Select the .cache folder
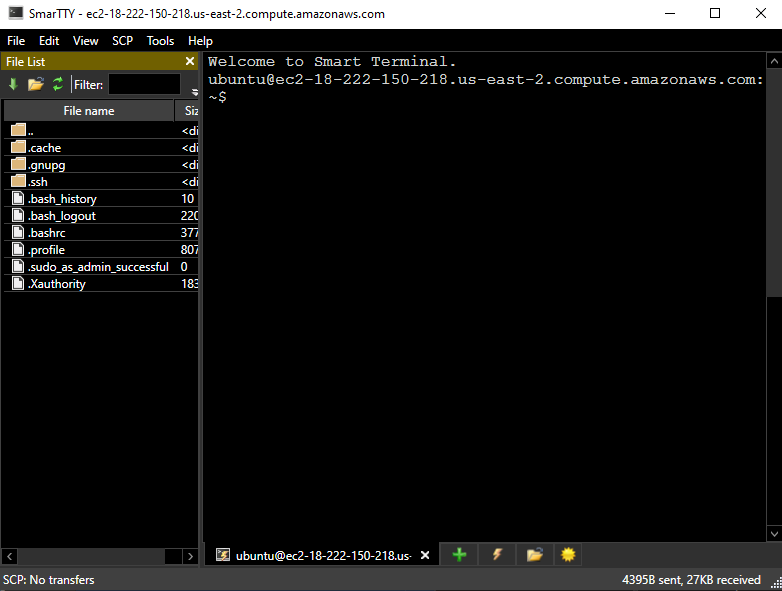This screenshot has height=591, width=782. tap(101, 148)
